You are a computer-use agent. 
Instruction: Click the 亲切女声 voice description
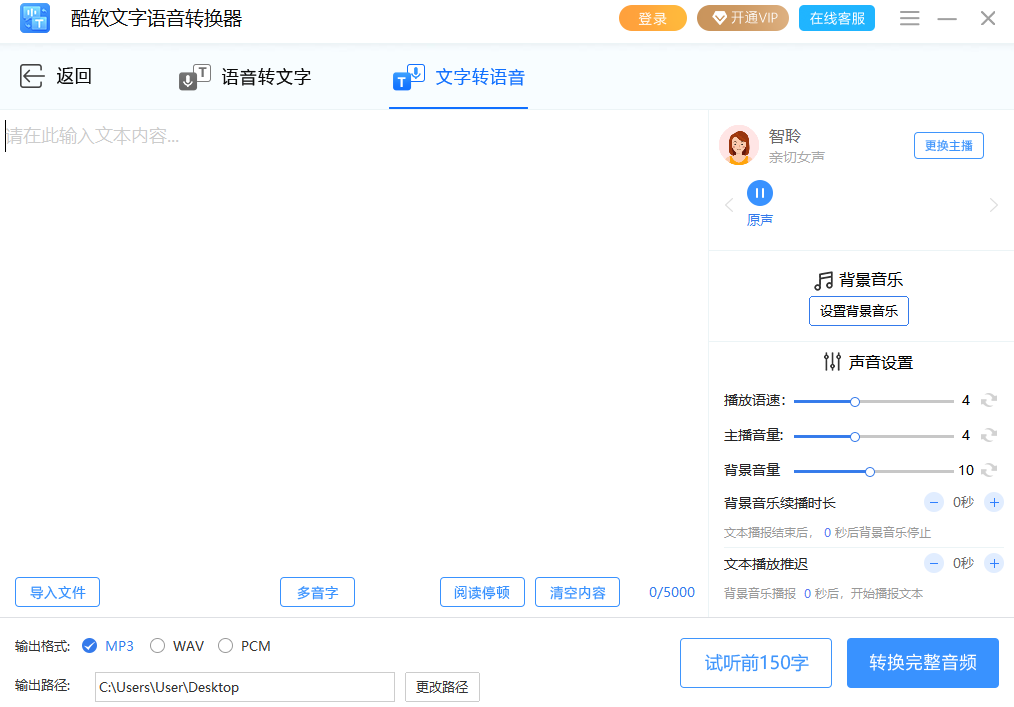797,157
